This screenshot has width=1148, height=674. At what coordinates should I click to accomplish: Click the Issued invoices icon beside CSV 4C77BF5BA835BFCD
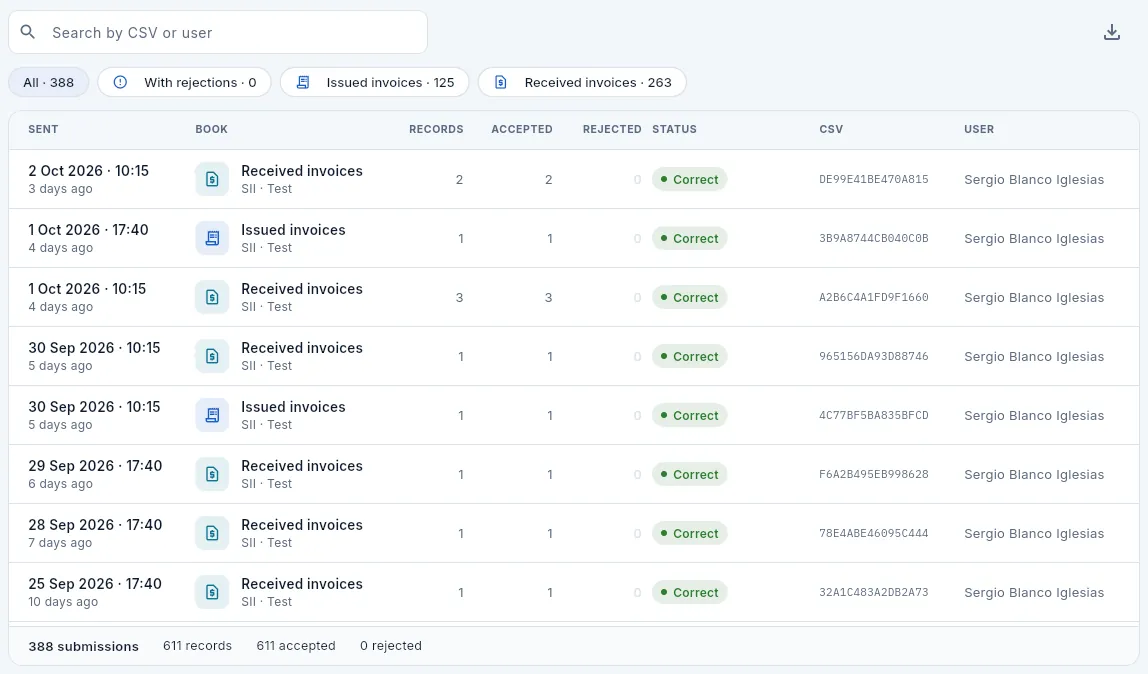(x=212, y=416)
